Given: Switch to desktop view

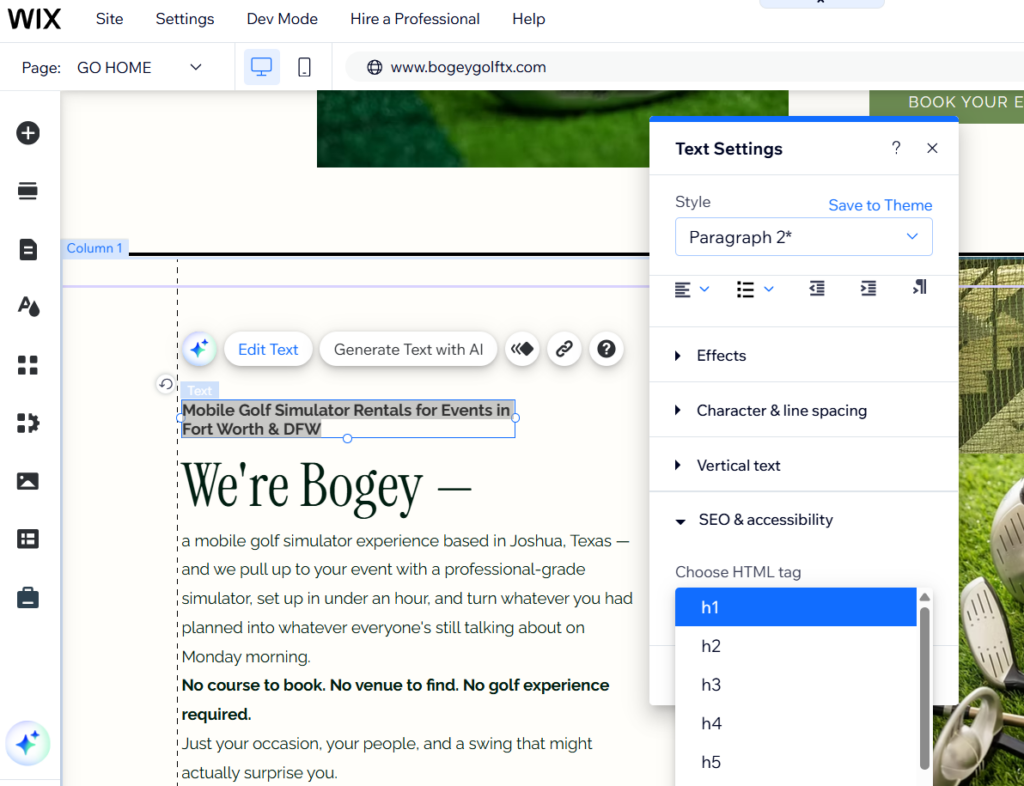Looking at the screenshot, I should coord(262,67).
